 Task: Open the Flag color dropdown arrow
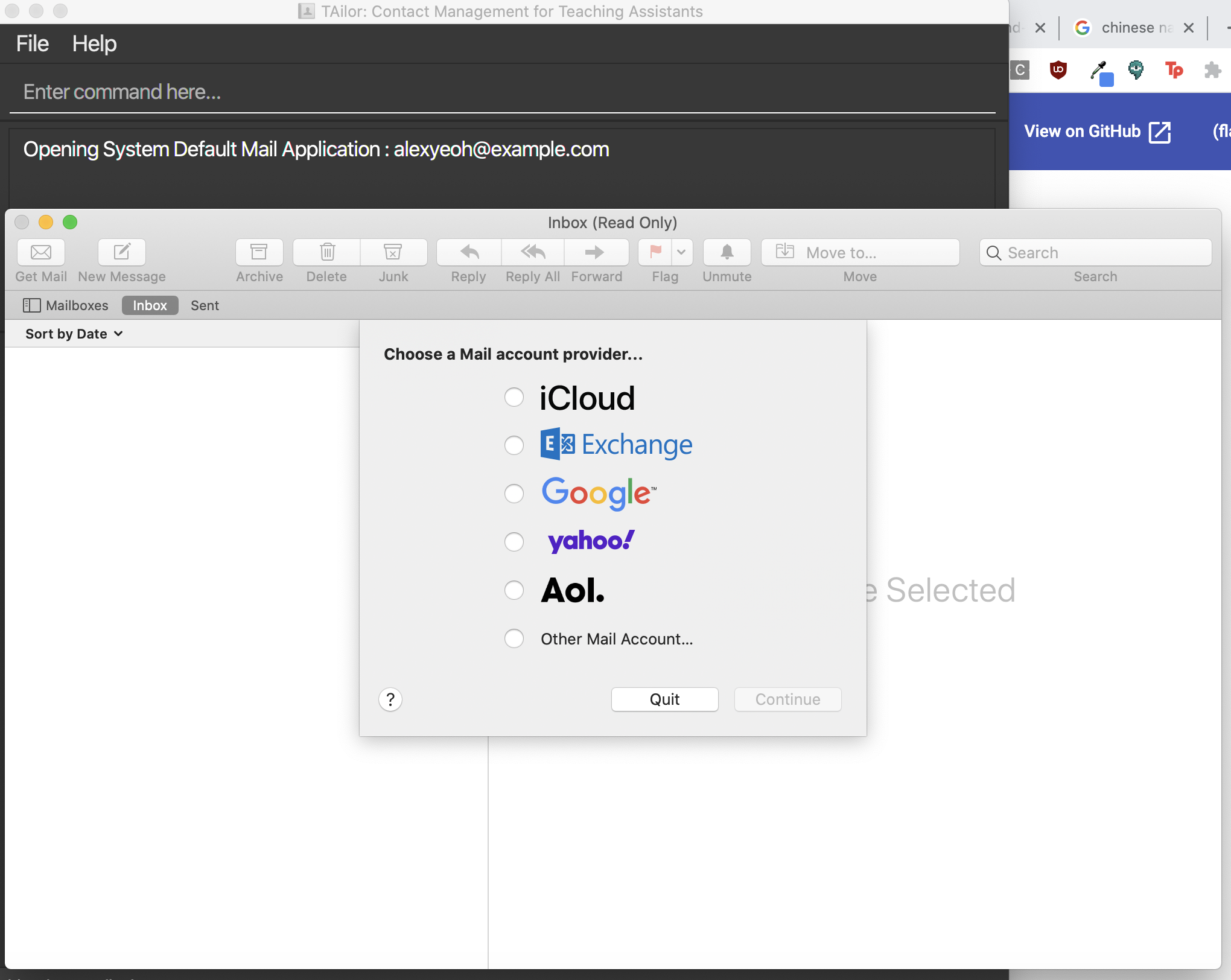[x=682, y=252]
